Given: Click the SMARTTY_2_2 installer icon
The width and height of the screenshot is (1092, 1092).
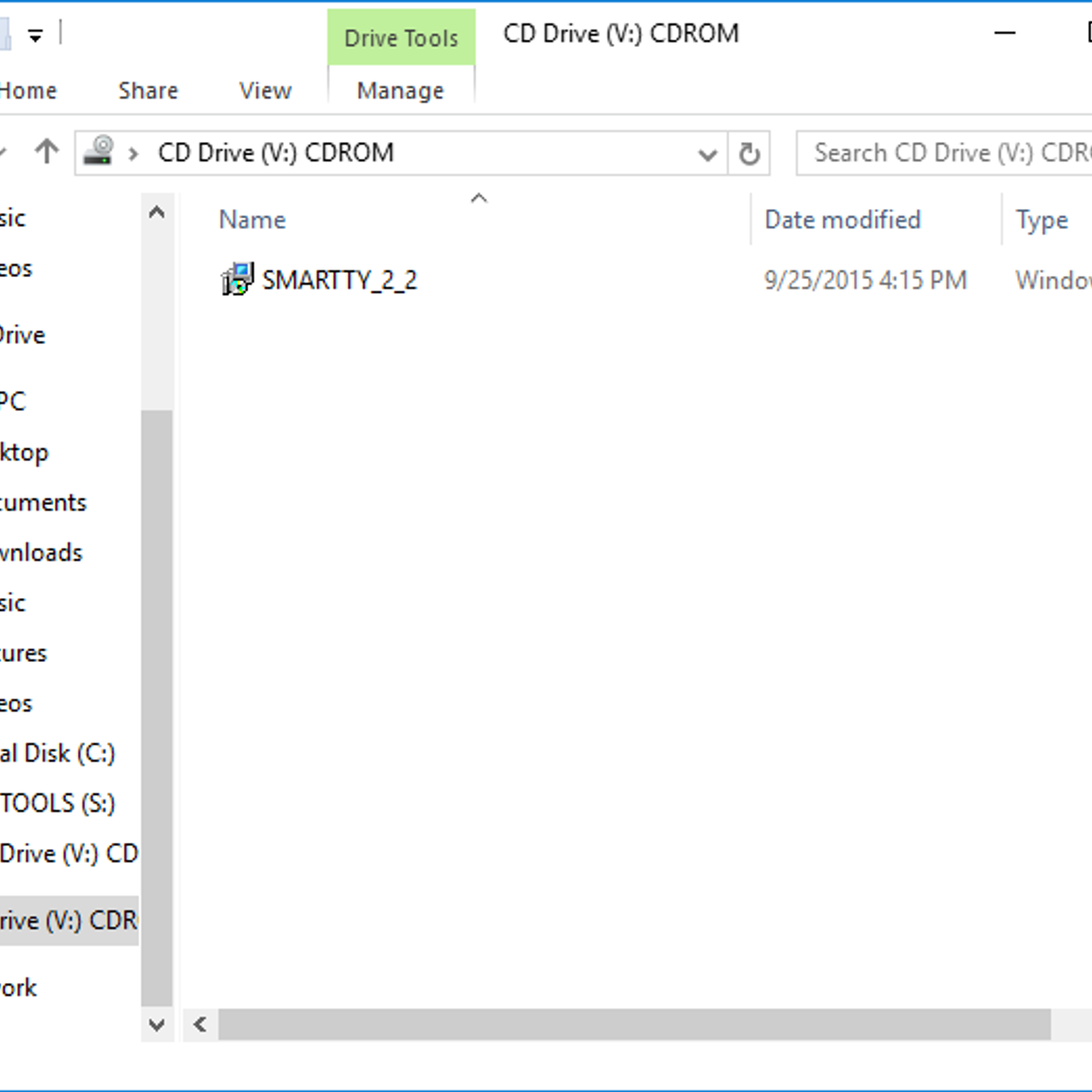Looking at the screenshot, I should click(x=237, y=280).
